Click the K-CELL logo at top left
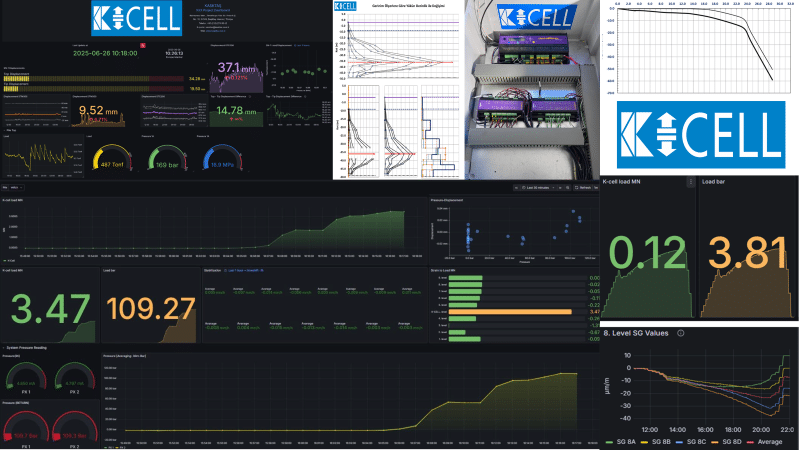Viewport: 800px width, 450px height. pyautogui.click(x=136, y=18)
